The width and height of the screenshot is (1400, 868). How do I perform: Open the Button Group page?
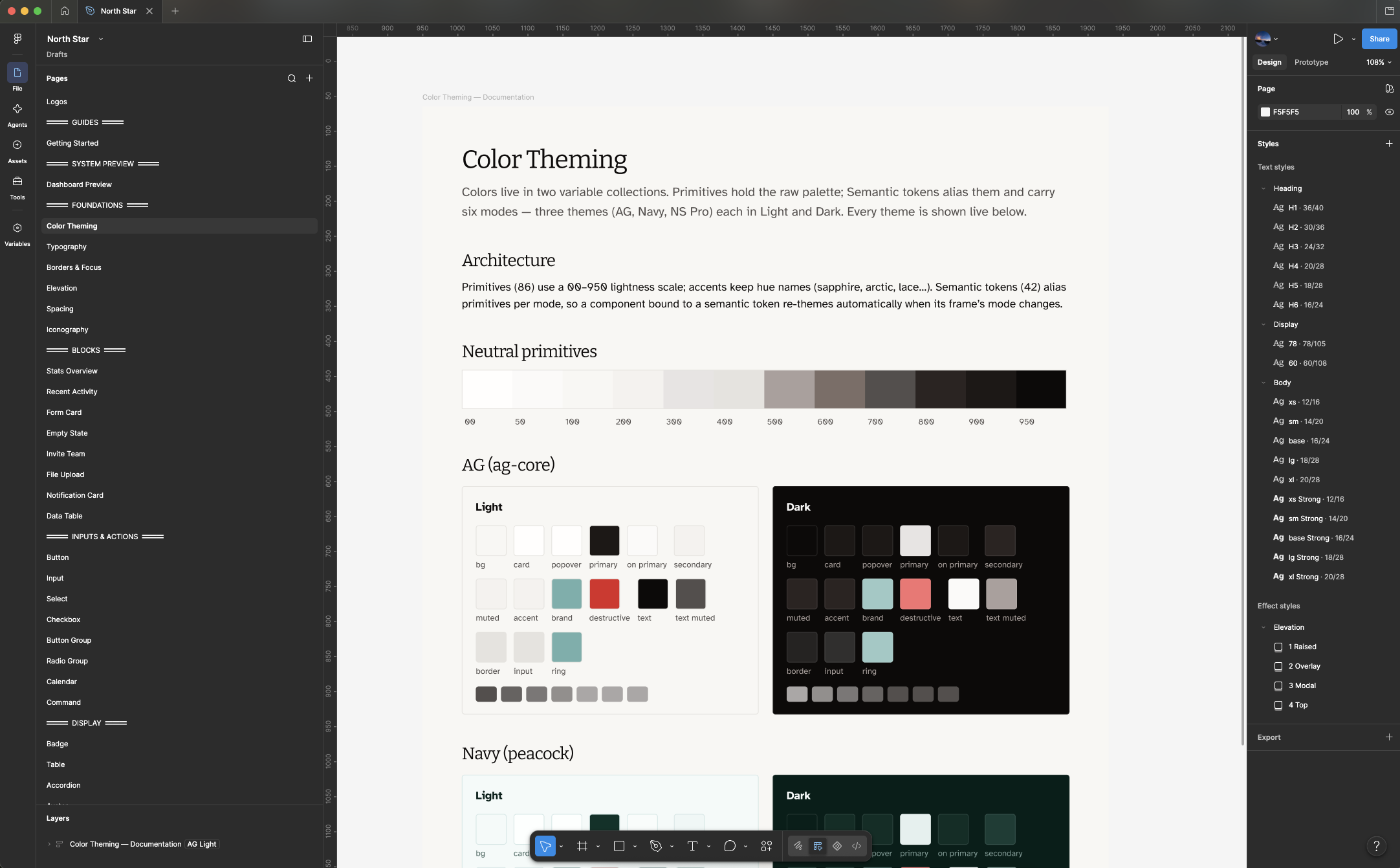point(179,640)
